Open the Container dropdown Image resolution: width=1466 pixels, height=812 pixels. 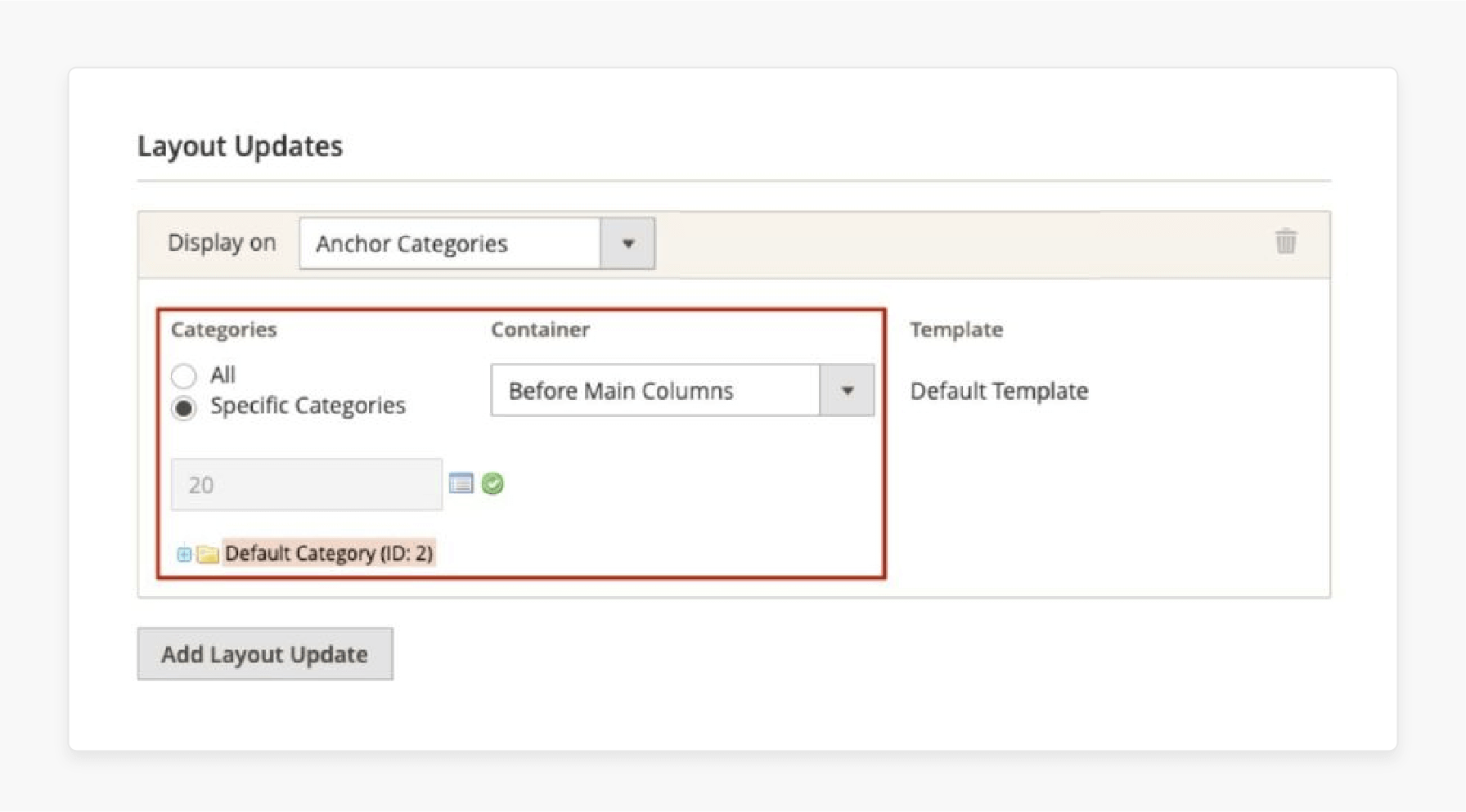[682, 390]
